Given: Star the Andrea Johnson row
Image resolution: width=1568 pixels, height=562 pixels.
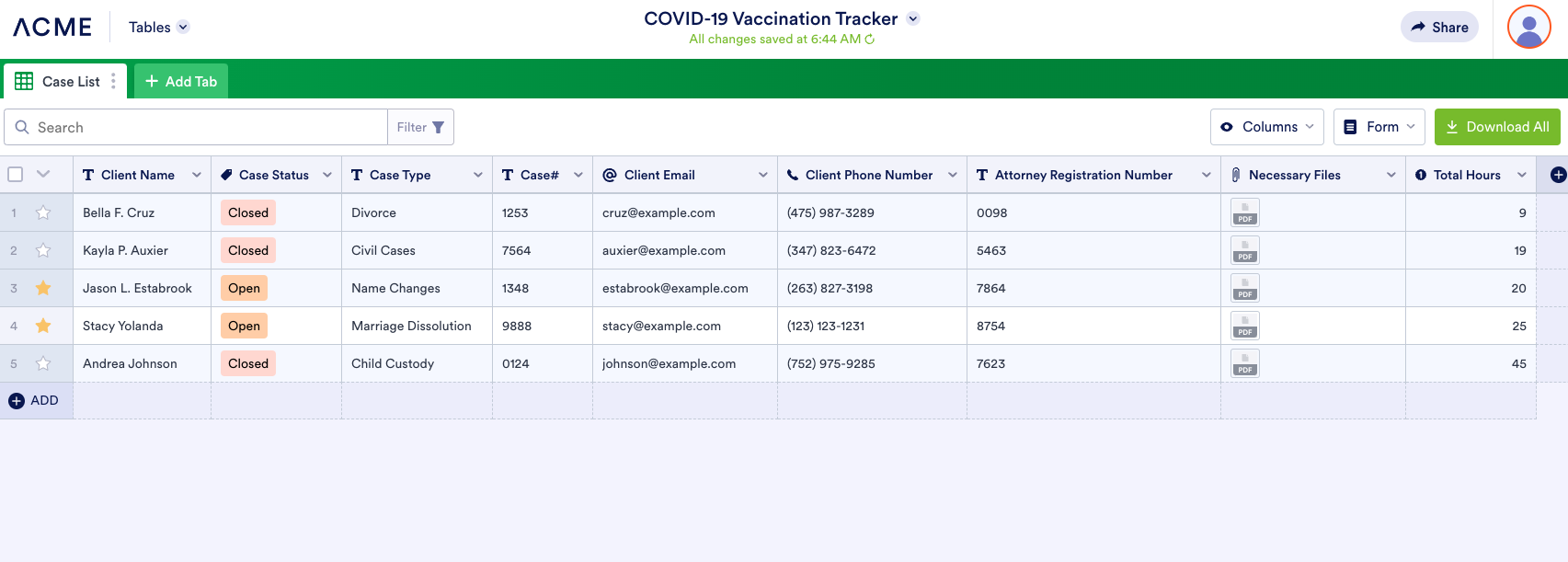Looking at the screenshot, I should click(x=43, y=363).
